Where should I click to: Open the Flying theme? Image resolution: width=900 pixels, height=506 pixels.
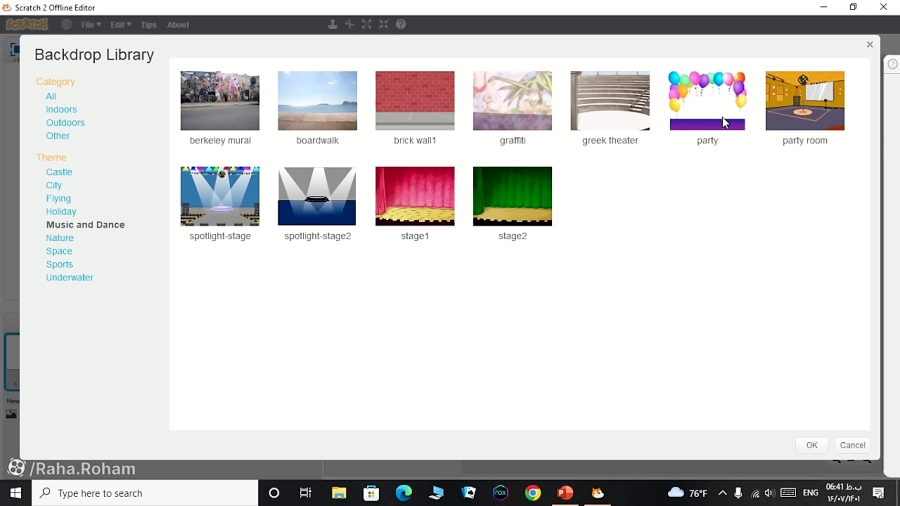point(59,198)
